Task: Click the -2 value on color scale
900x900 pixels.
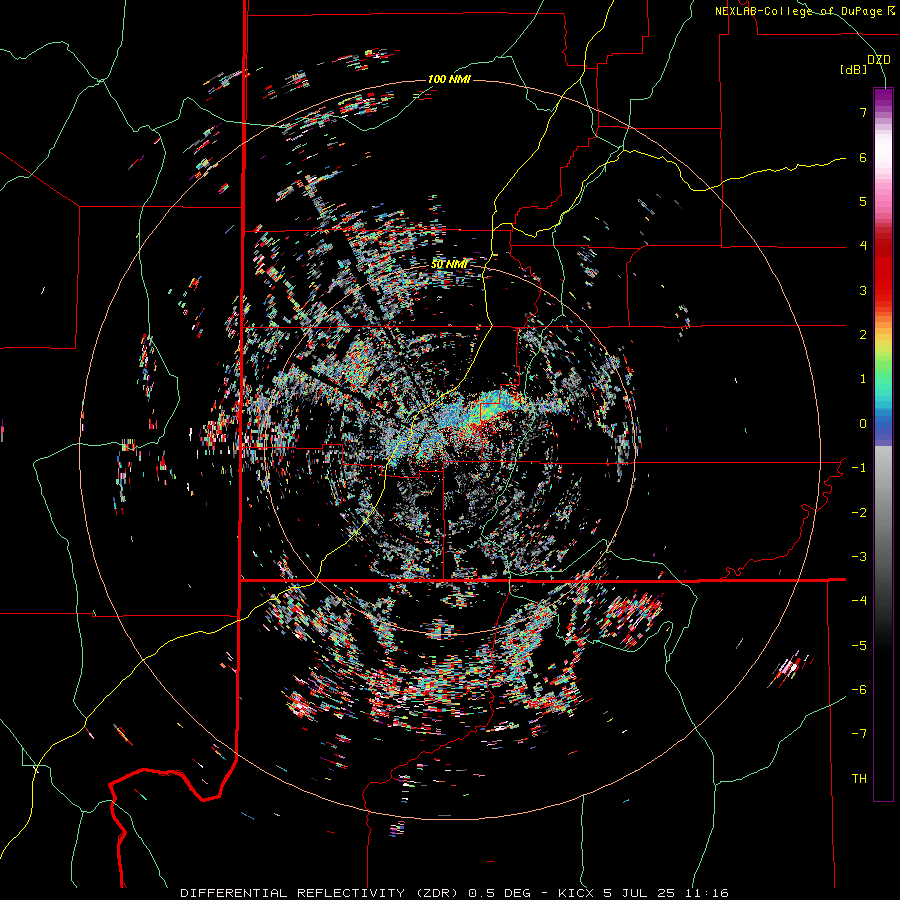Action: (859, 513)
